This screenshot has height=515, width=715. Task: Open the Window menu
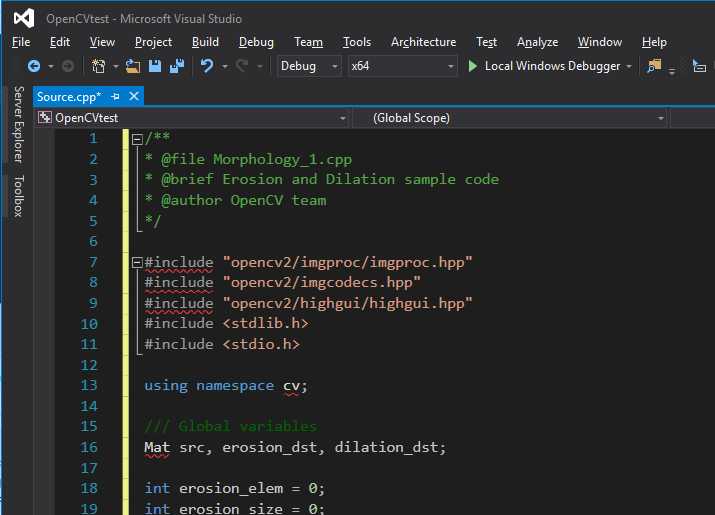[x=600, y=42]
